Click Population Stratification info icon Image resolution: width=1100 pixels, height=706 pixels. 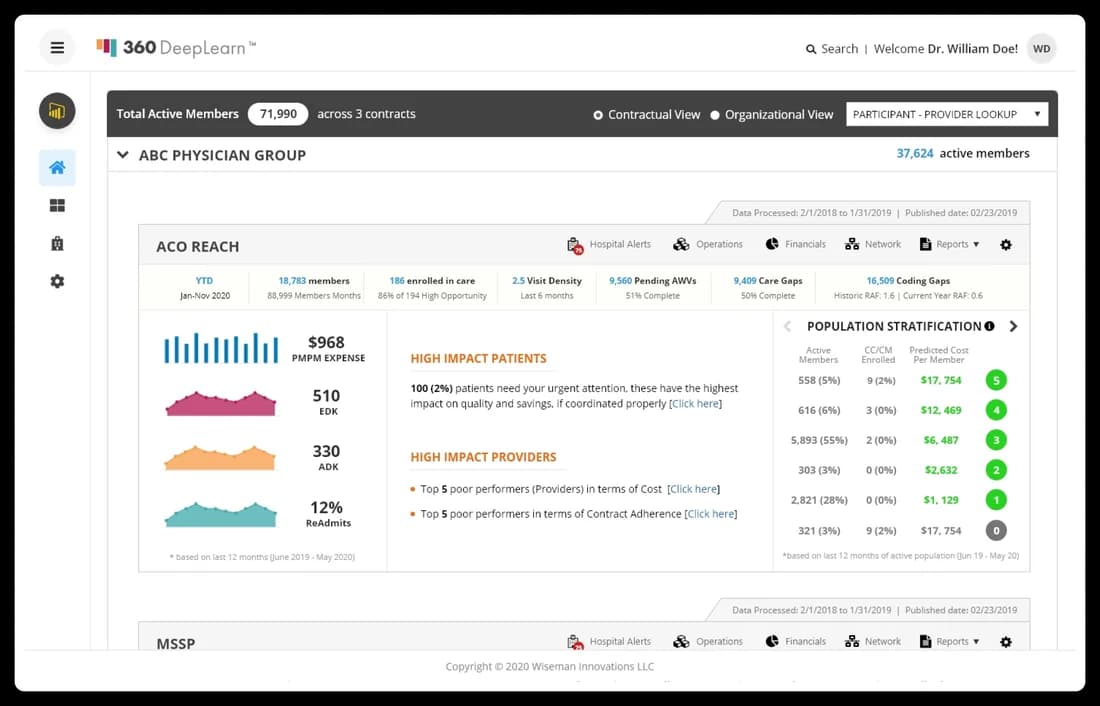(989, 326)
